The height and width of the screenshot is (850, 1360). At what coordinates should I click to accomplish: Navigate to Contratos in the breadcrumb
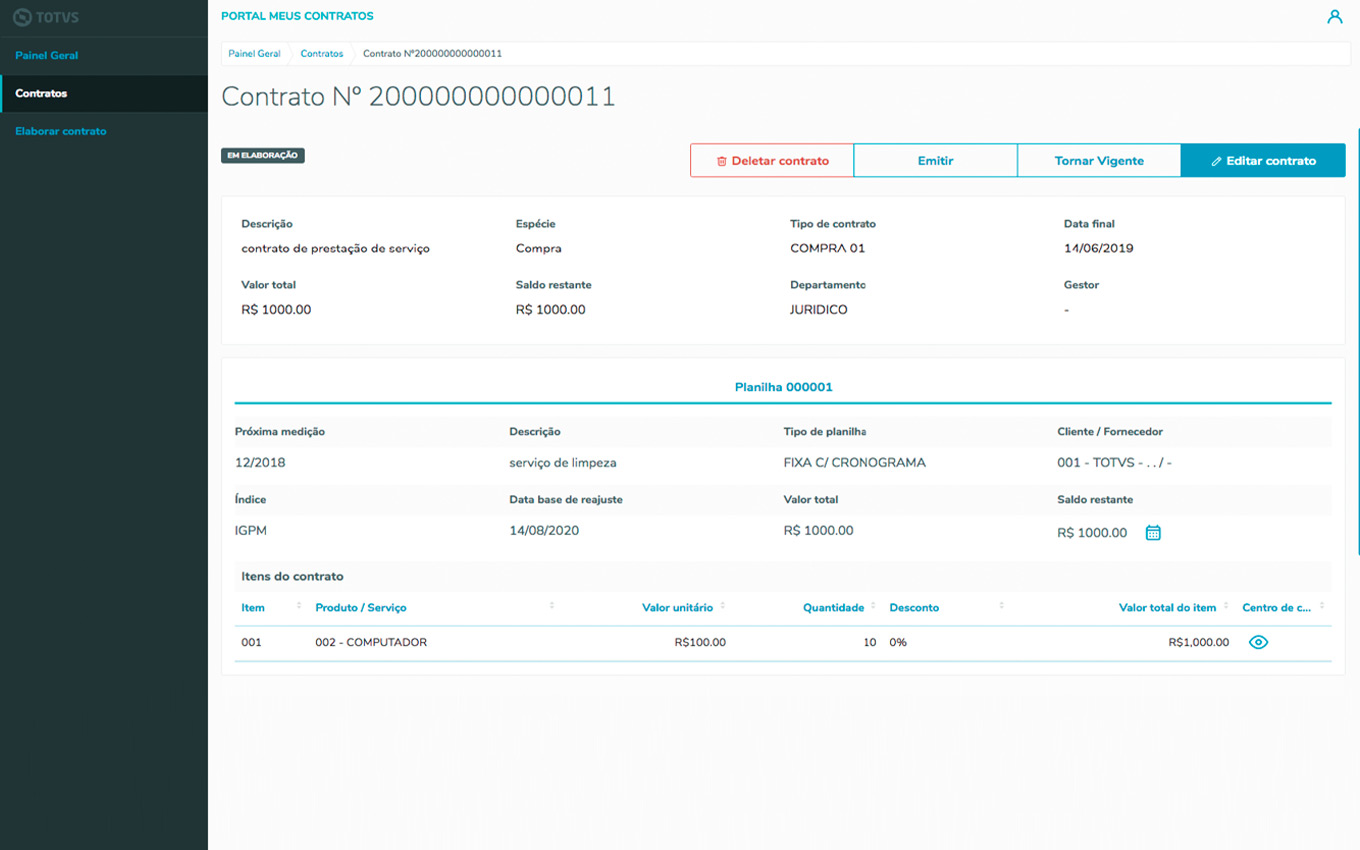click(x=321, y=54)
